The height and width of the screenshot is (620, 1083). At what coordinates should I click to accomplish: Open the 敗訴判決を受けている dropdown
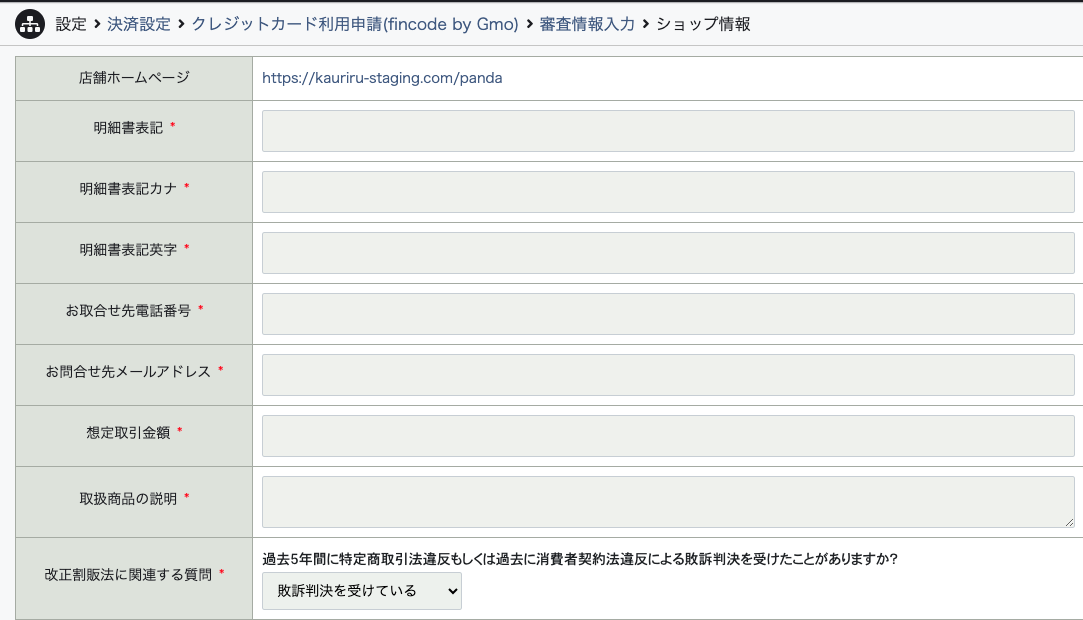pos(362,591)
